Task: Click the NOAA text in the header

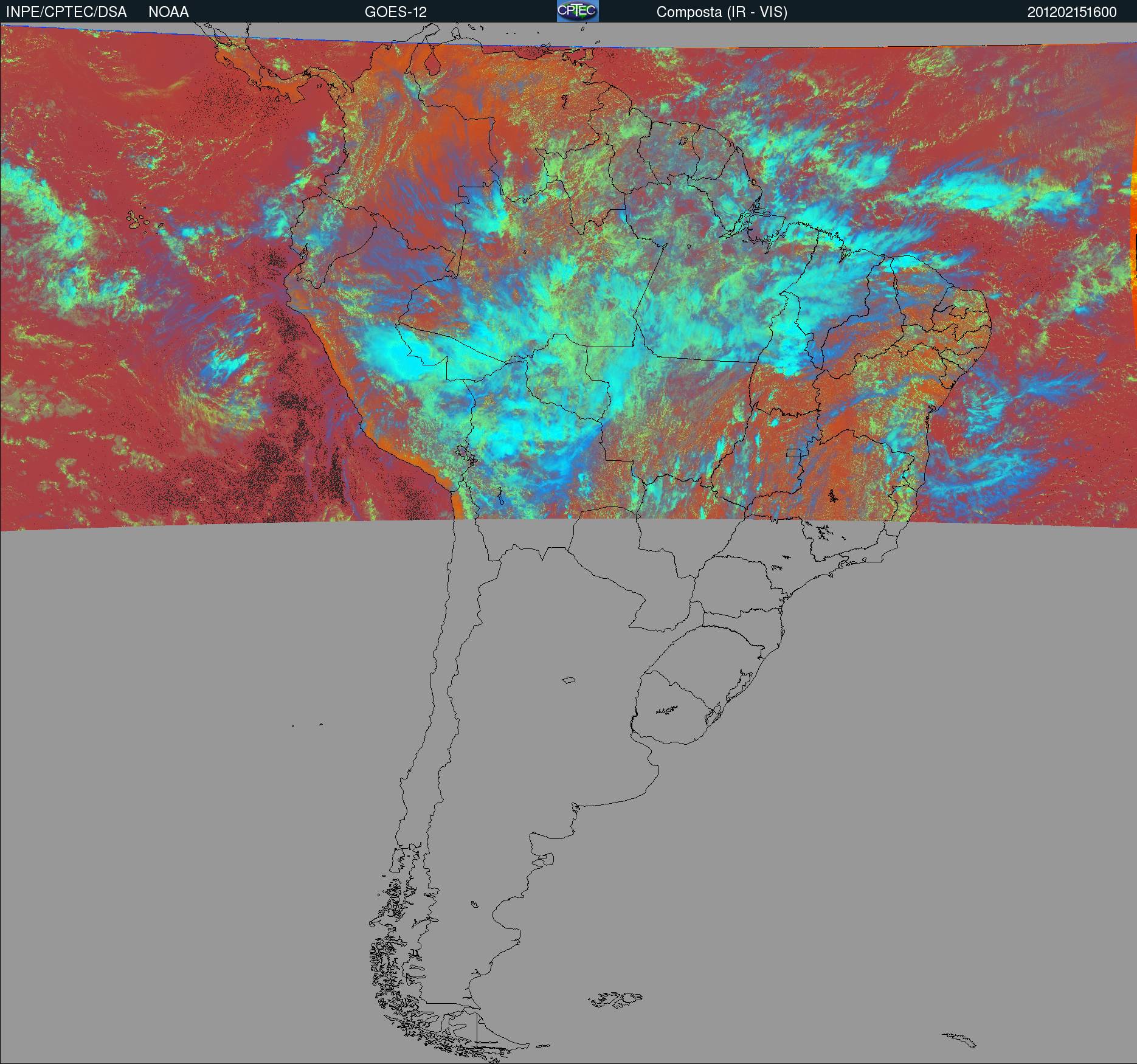Action: click(168, 12)
